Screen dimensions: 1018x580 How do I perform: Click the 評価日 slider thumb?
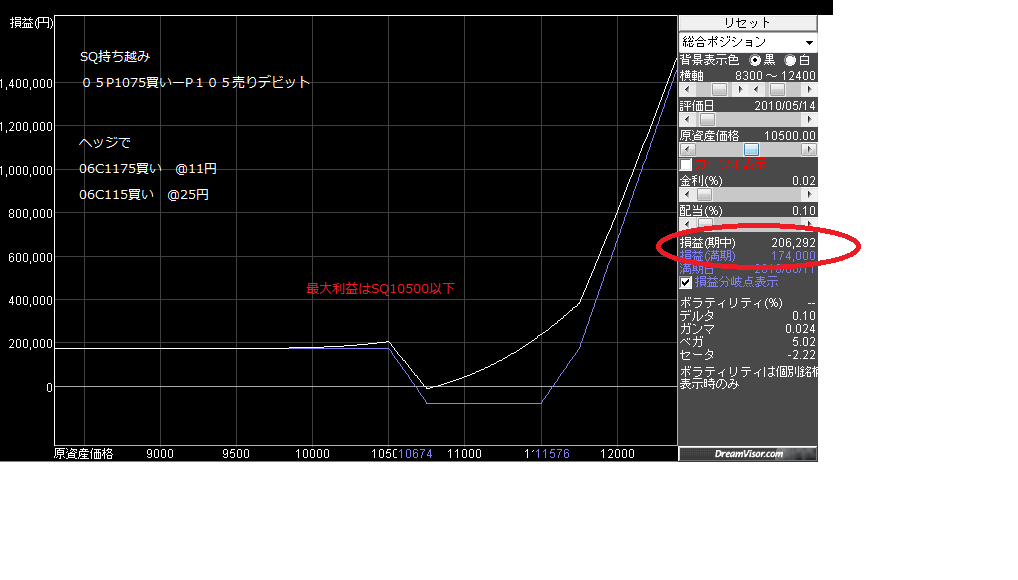coord(707,120)
